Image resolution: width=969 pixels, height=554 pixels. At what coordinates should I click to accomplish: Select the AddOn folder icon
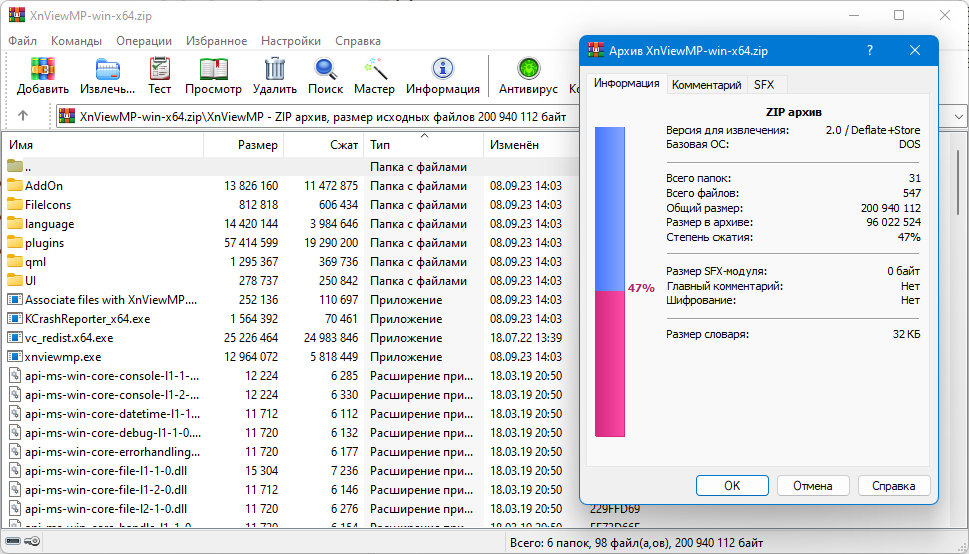coord(15,185)
